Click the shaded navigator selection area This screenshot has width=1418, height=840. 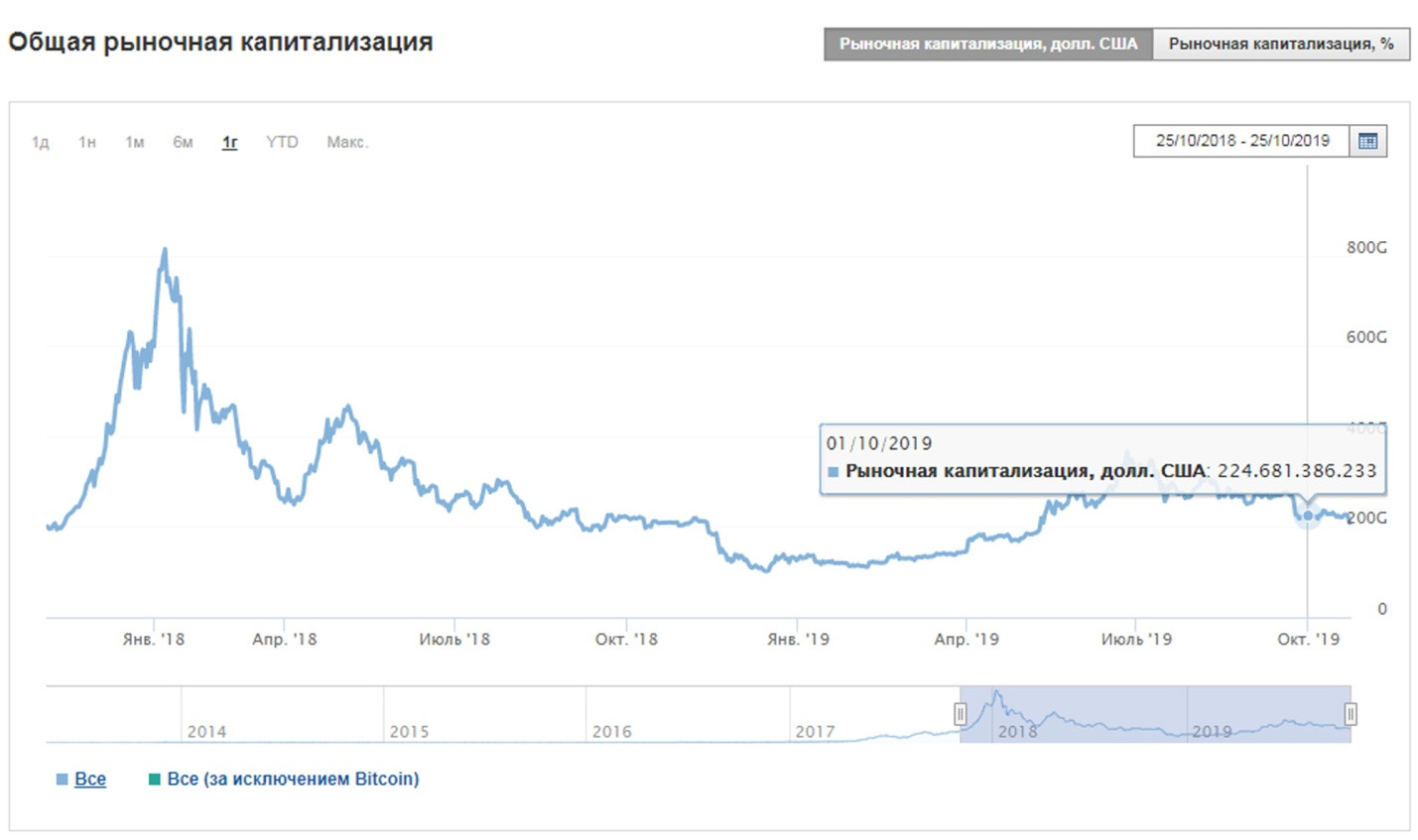coord(1155,714)
